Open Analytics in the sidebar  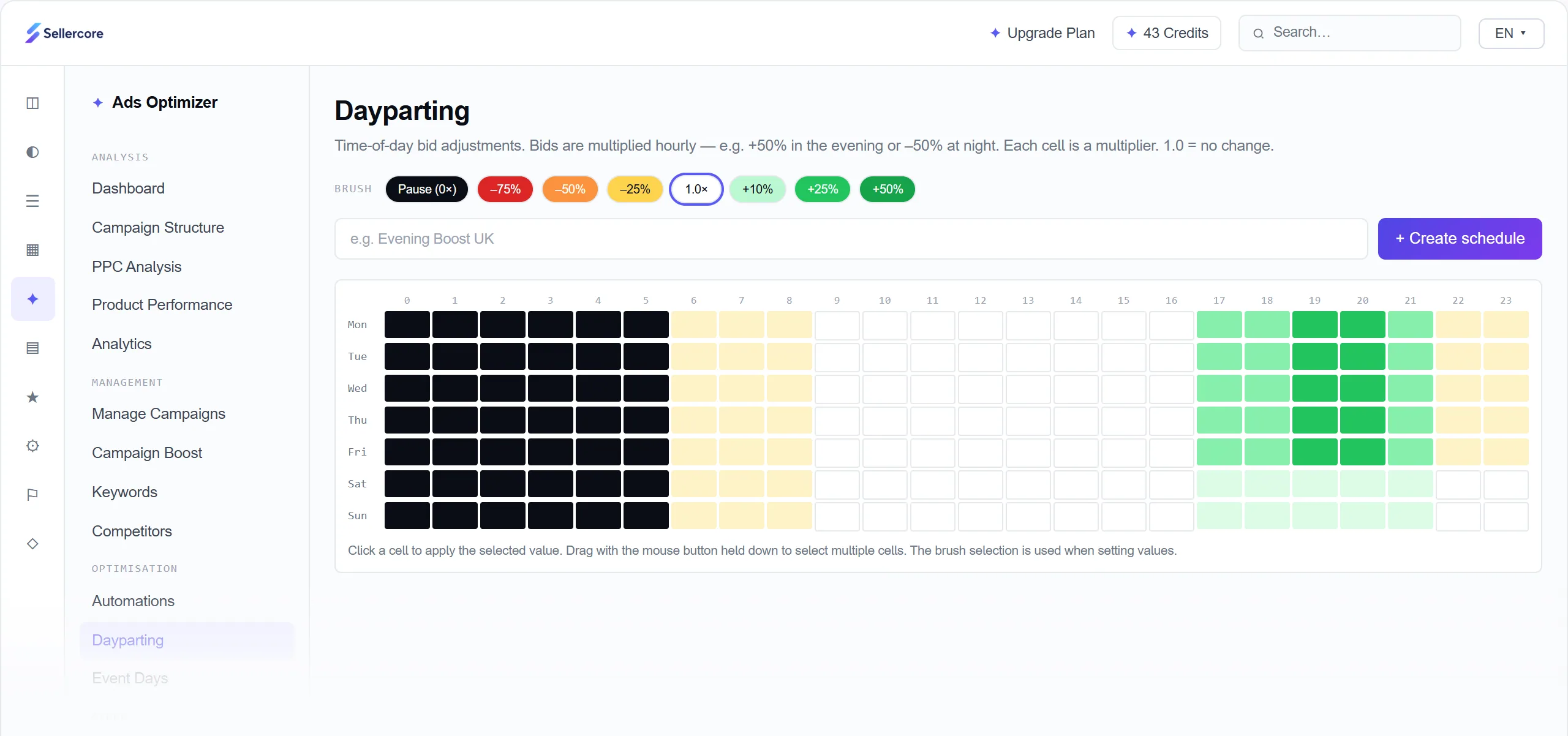click(122, 344)
